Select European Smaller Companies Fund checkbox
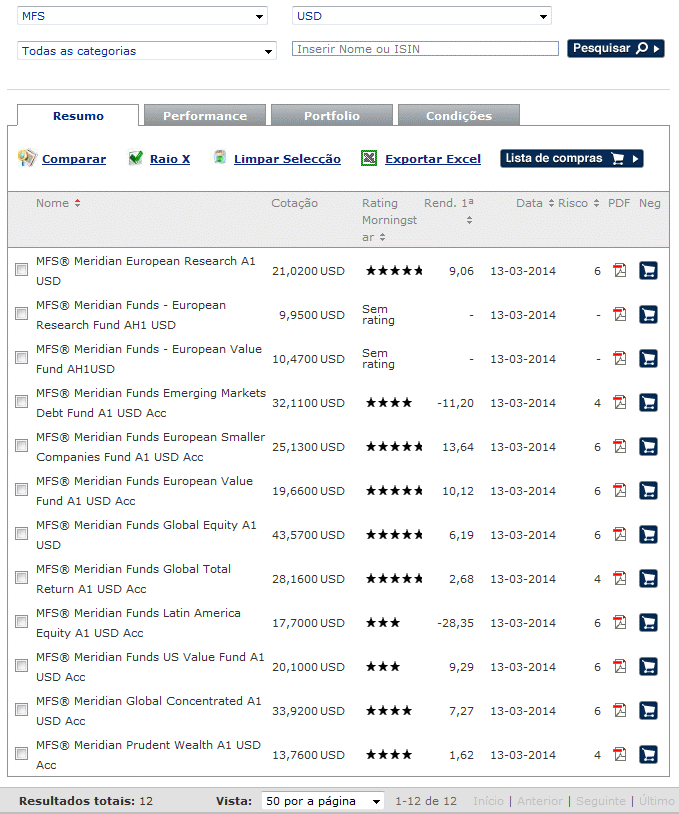 click(x=21, y=445)
